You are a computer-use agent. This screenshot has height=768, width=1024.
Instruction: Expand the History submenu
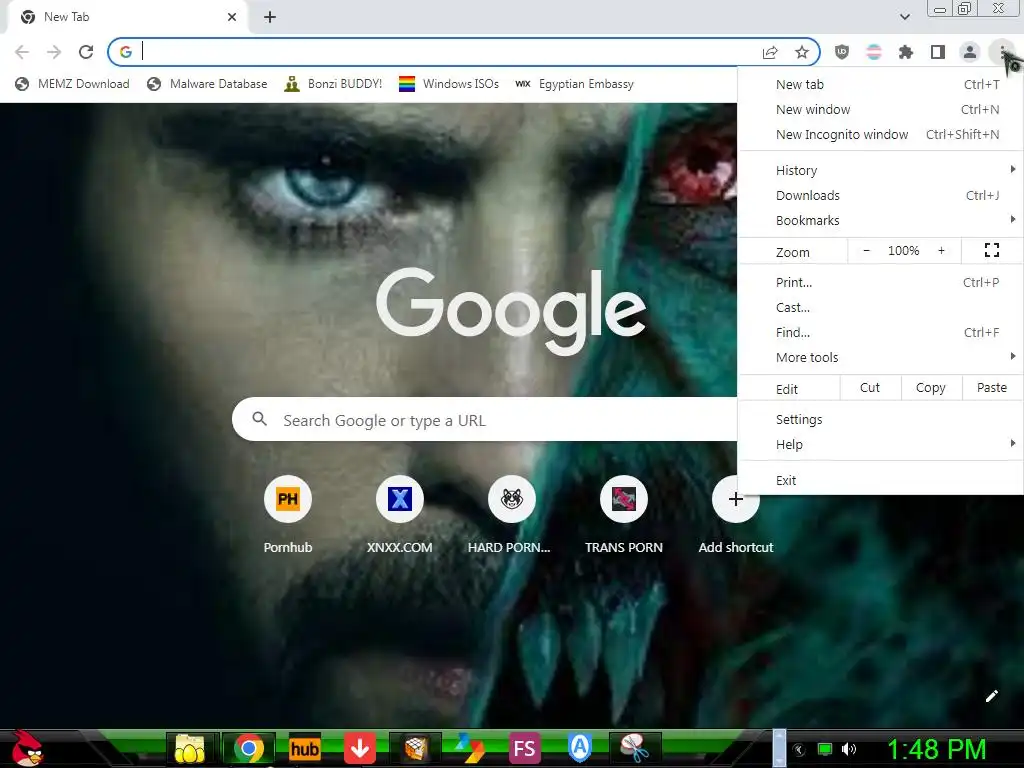(x=880, y=170)
